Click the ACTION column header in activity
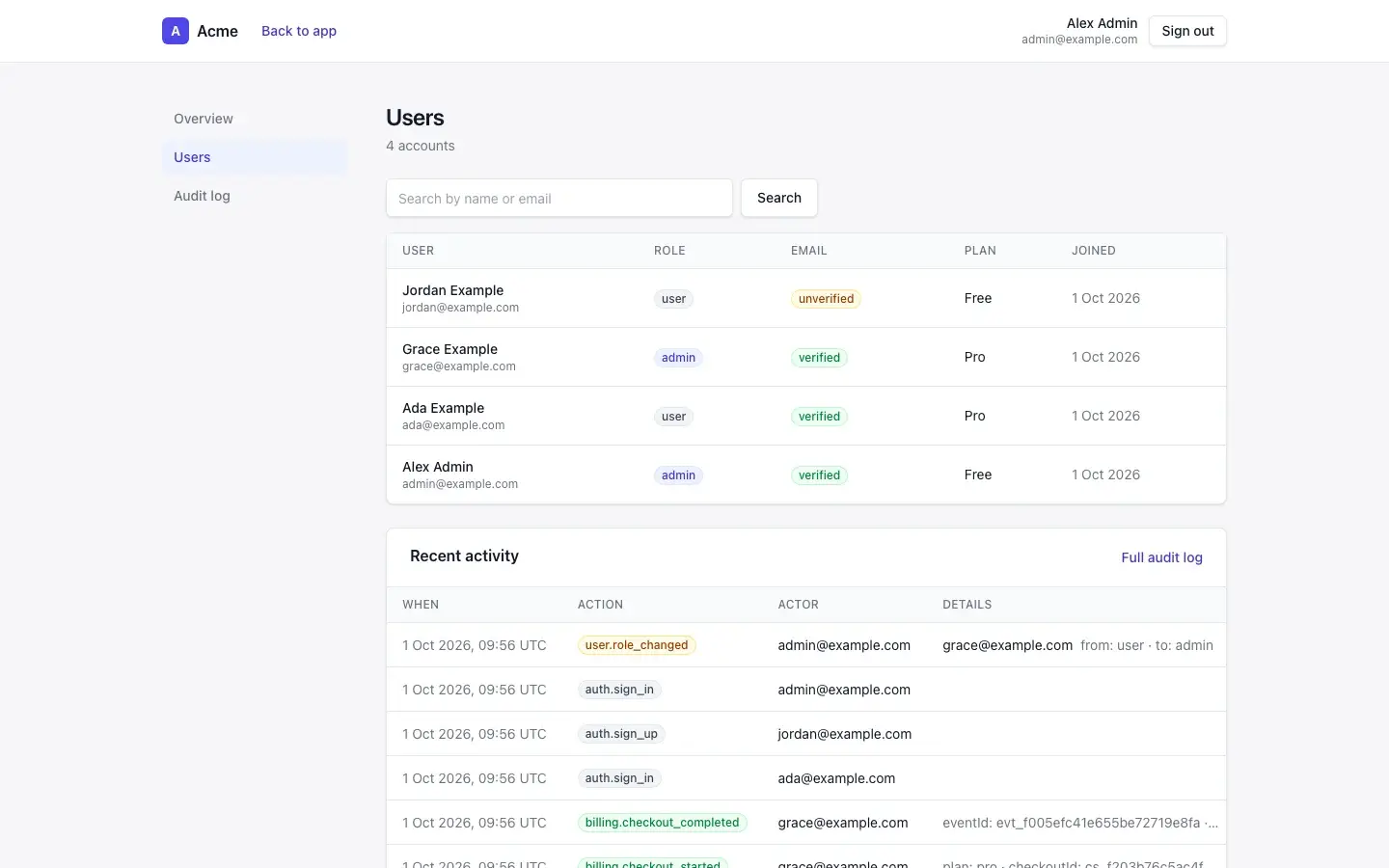Screen dimensions: 1389x868 tap(600, 605)
